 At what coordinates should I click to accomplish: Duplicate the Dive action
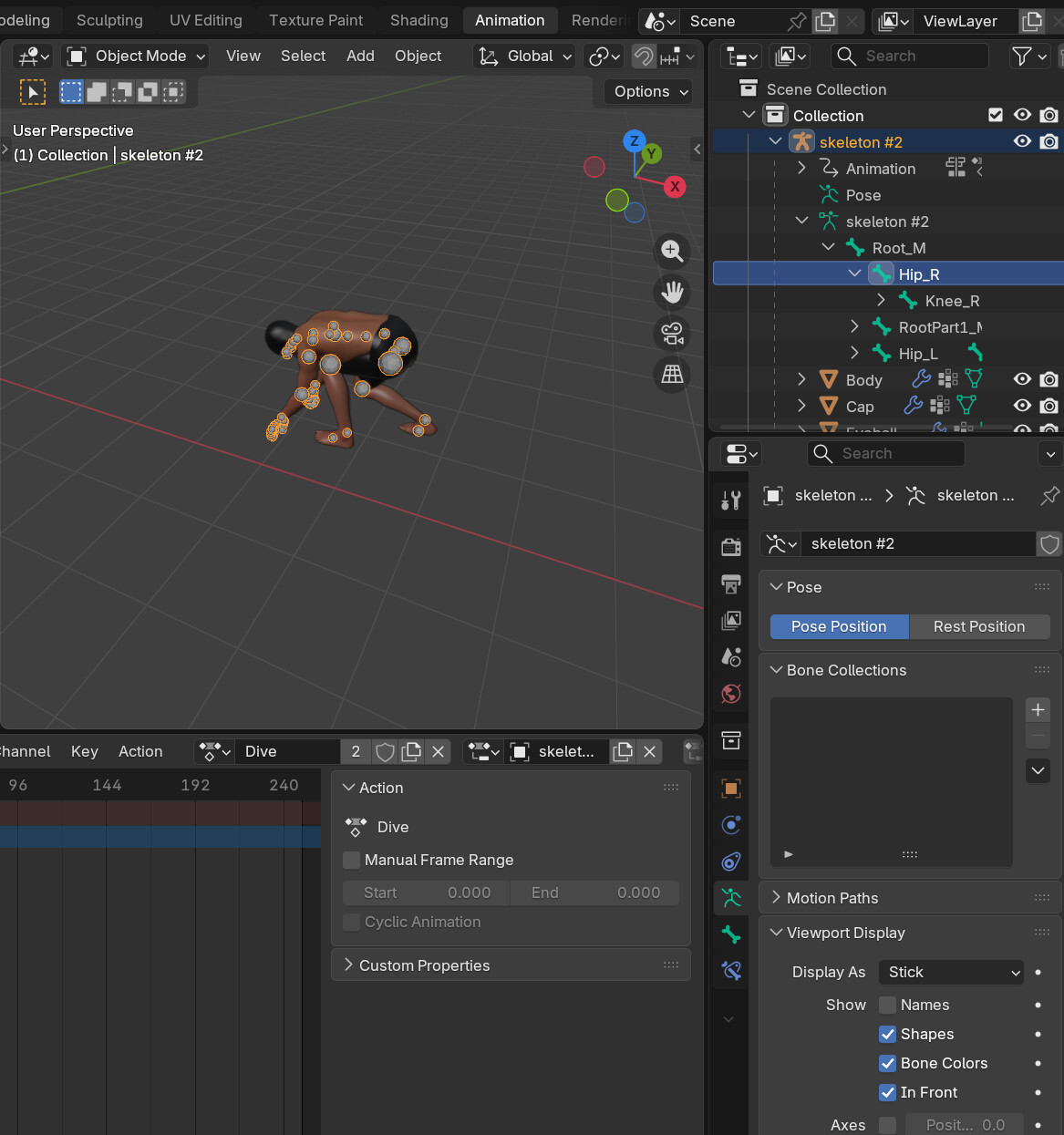tap(412, 751)
